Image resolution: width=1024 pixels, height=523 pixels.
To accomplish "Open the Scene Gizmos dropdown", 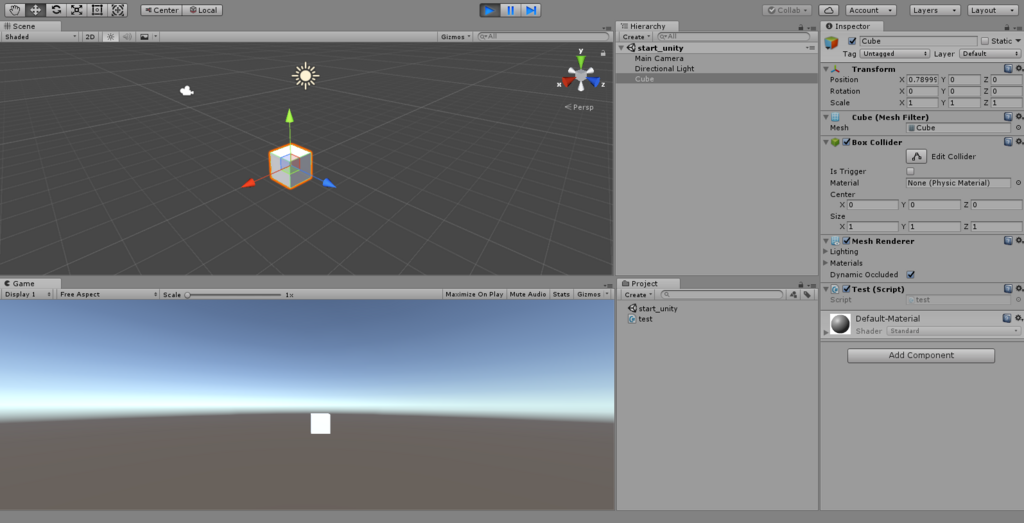I will [x=456, y=37].
